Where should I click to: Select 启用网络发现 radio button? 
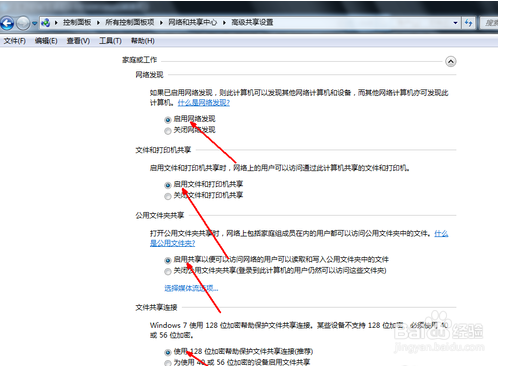pos(168,120)
